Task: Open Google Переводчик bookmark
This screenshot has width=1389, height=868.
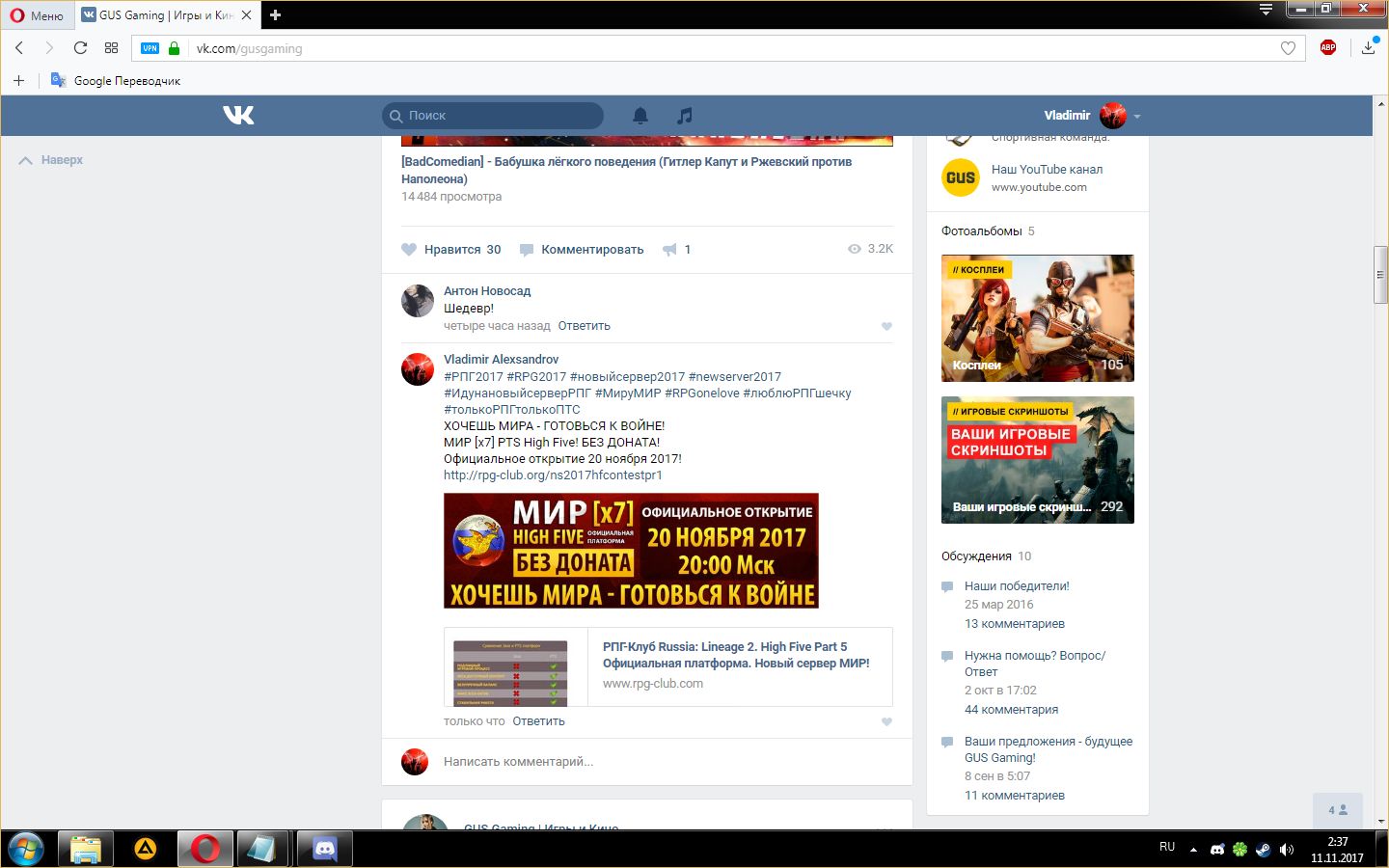Action: [116, 80]
